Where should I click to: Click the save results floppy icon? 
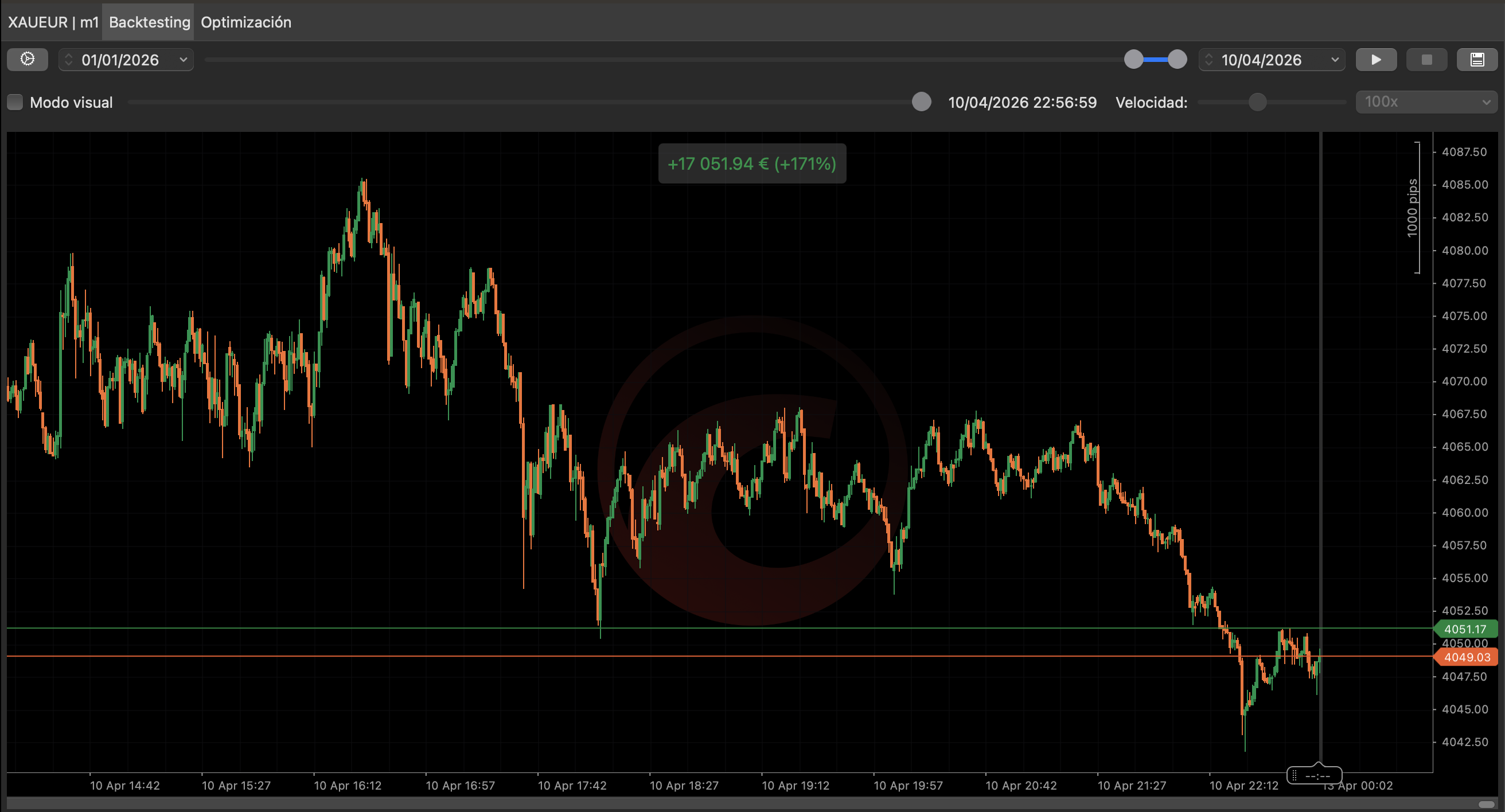[x=1476, y=60]
